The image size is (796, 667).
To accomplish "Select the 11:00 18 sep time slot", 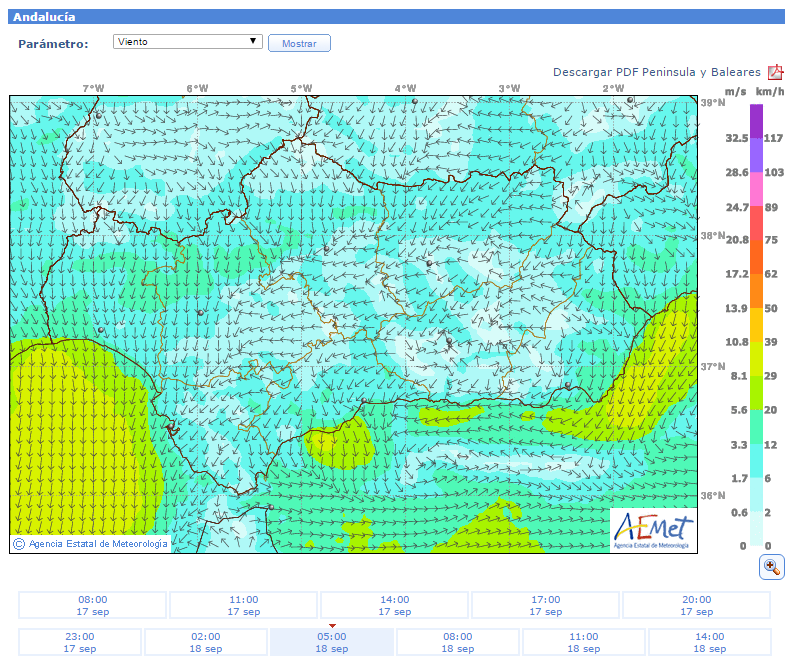I will pyautogui.click(x=584, y=642).
